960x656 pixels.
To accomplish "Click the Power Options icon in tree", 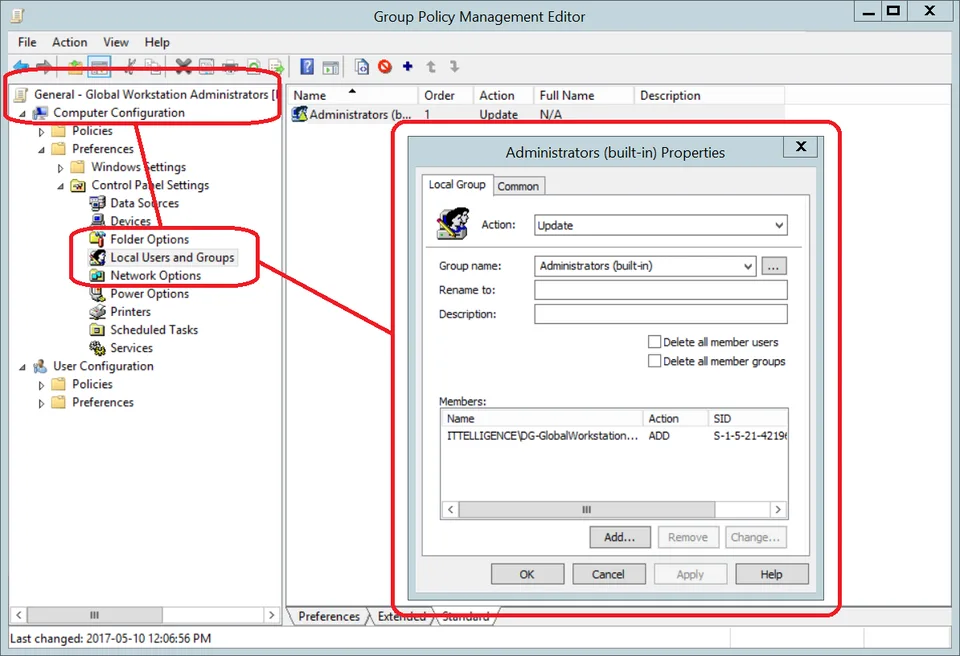I will click(97, 294).
